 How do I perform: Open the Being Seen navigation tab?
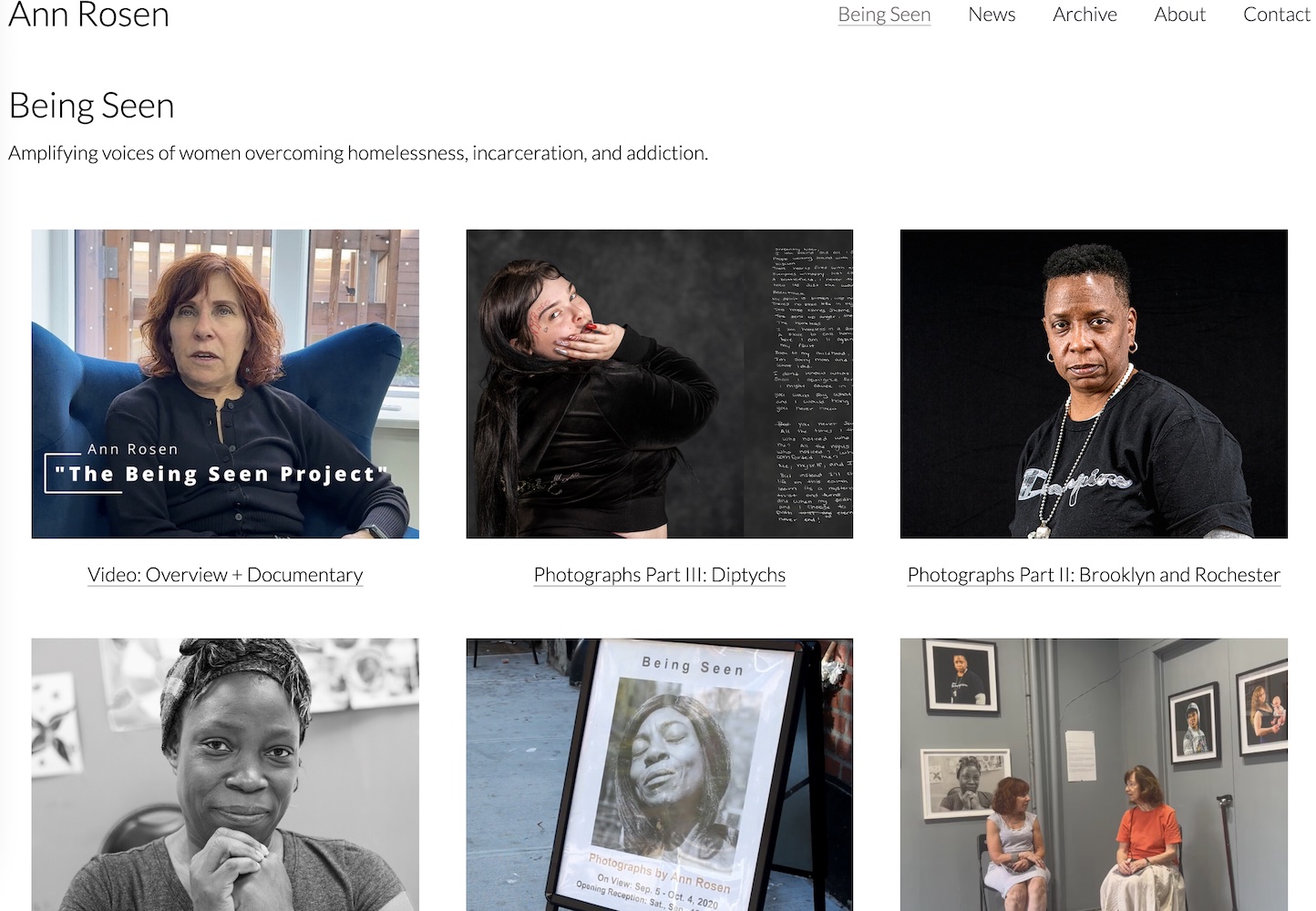883,15
